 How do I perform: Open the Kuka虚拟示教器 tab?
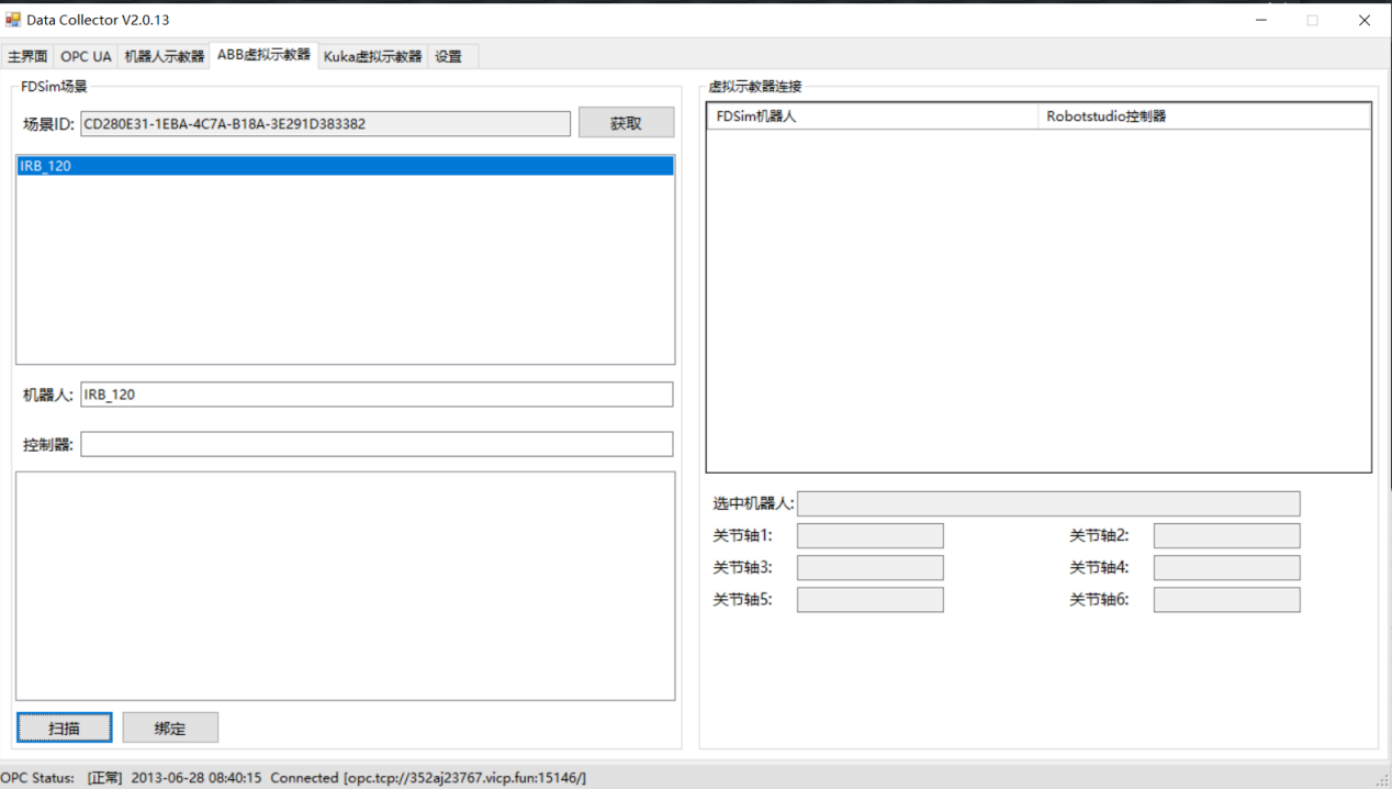pos(372,57)
